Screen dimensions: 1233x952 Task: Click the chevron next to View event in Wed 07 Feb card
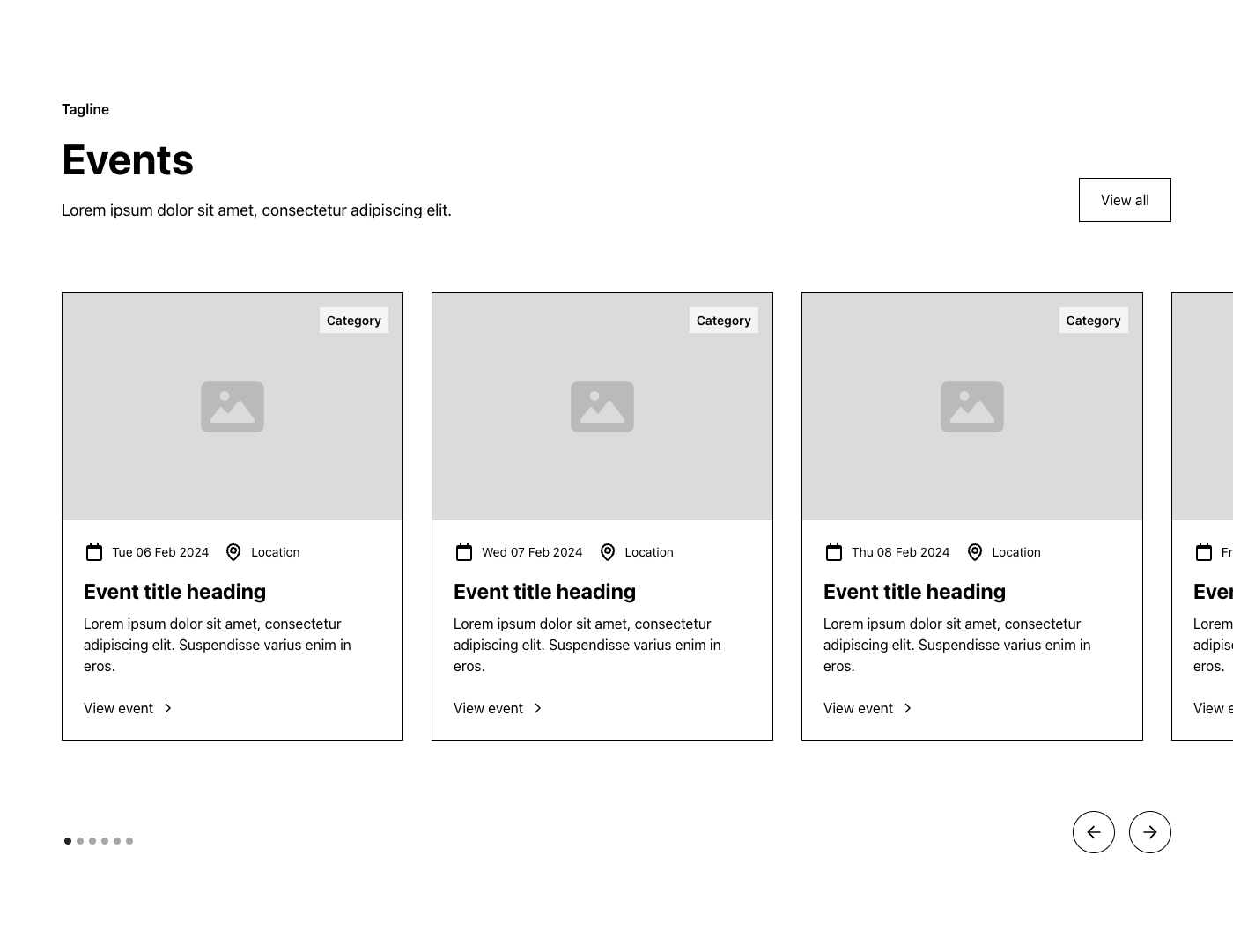(538, 708)
